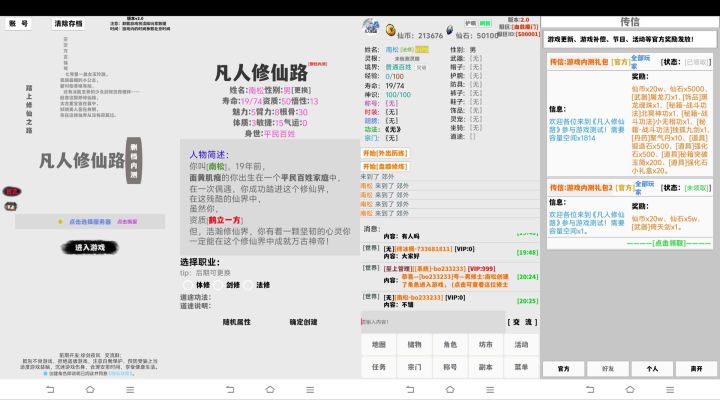Tap home icon under the main game screen
This screenshot has width=720, height=400.
450,389
